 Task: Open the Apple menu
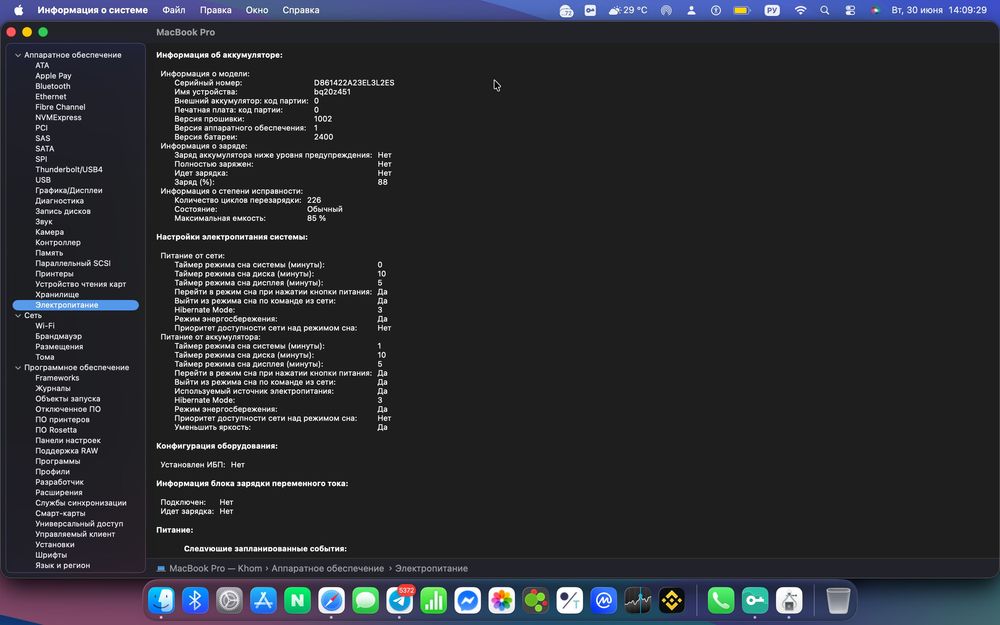(x=18, y=10)
